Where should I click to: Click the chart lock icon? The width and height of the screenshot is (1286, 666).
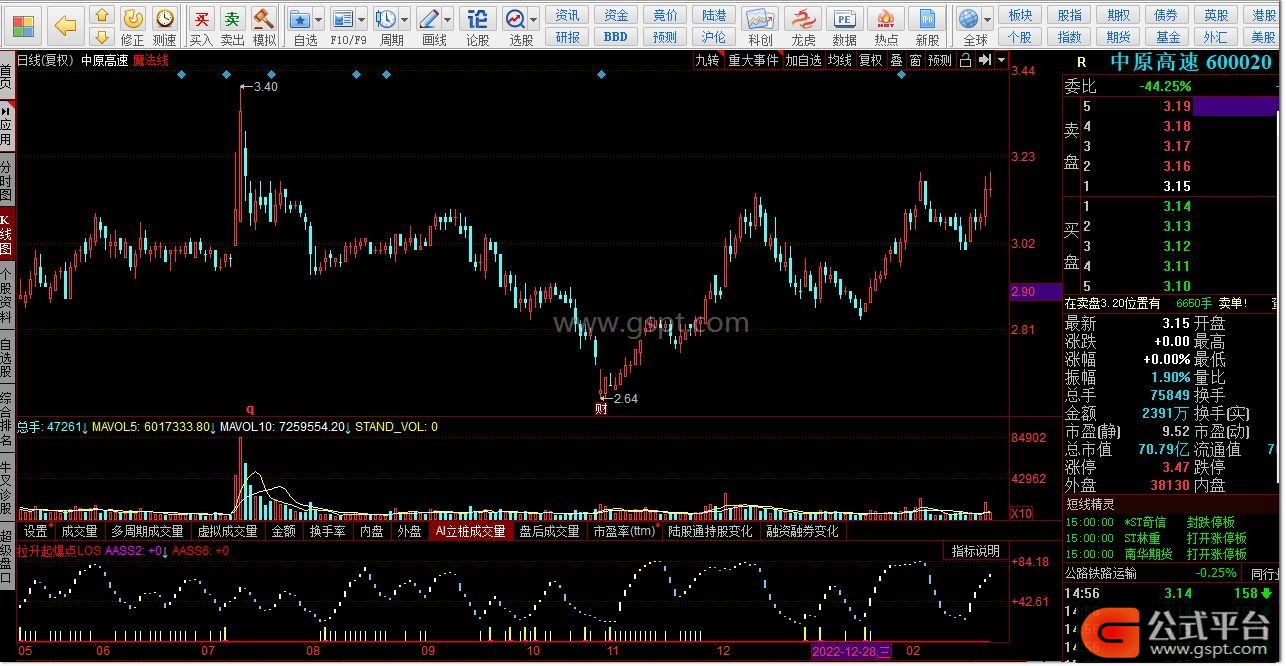click(x=966, y=60)
